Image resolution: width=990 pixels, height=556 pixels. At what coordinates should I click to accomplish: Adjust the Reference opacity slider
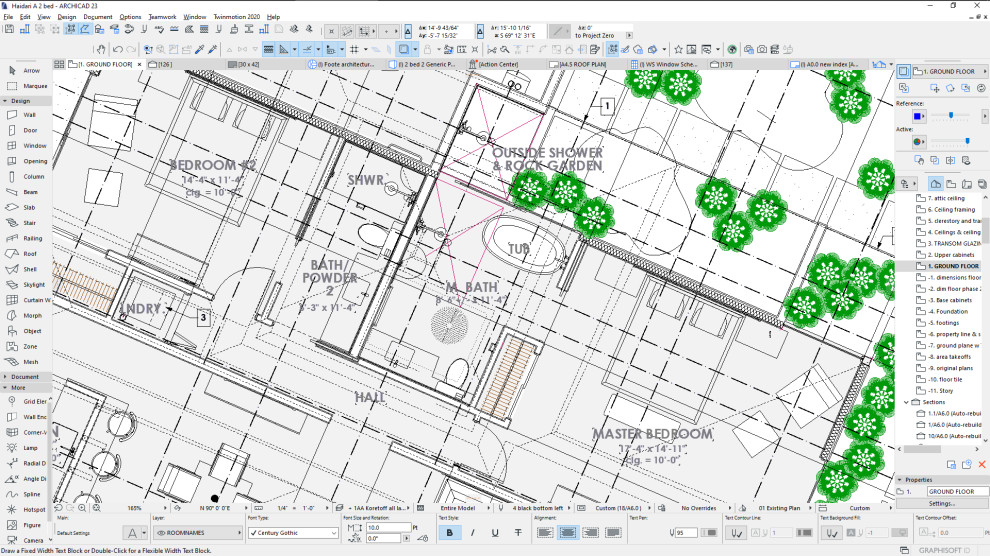pos(951,116)
